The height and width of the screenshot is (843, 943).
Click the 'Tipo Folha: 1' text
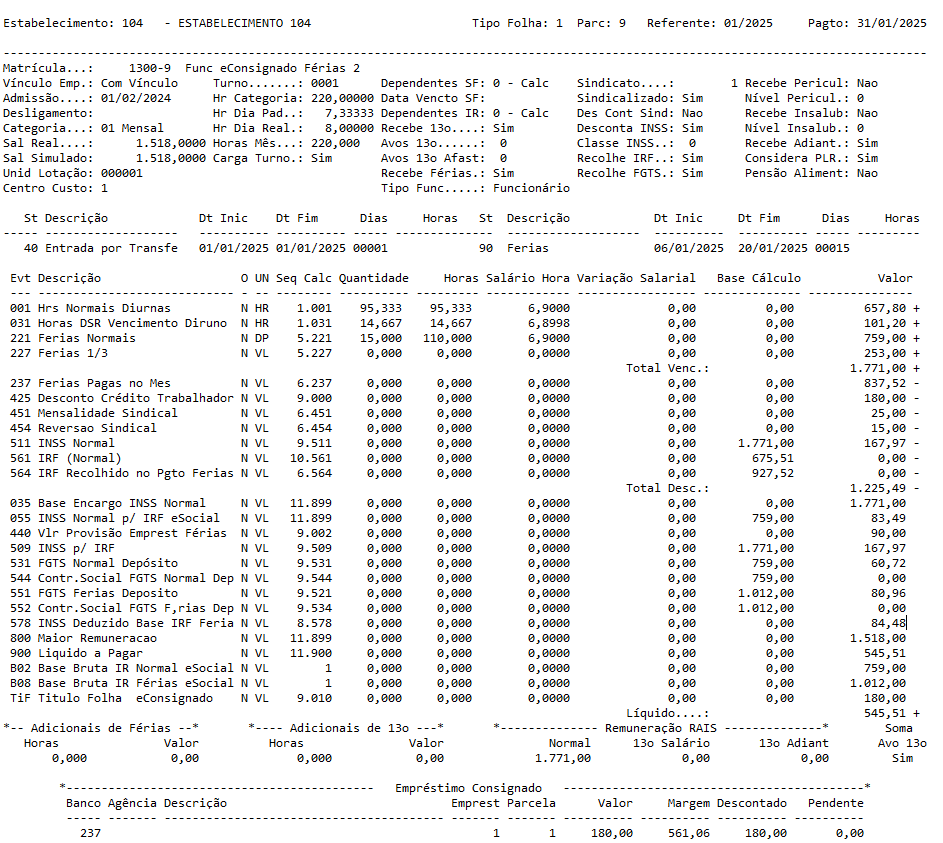(x=517, y=23)
